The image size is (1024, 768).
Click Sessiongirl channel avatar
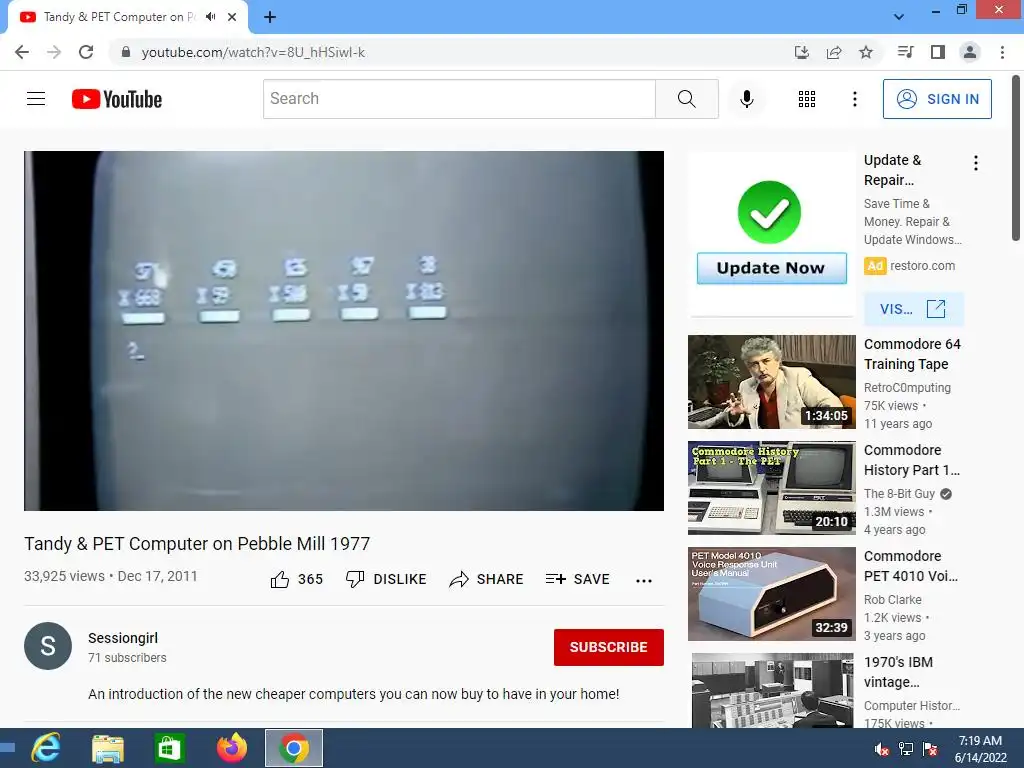pos(48,646)
